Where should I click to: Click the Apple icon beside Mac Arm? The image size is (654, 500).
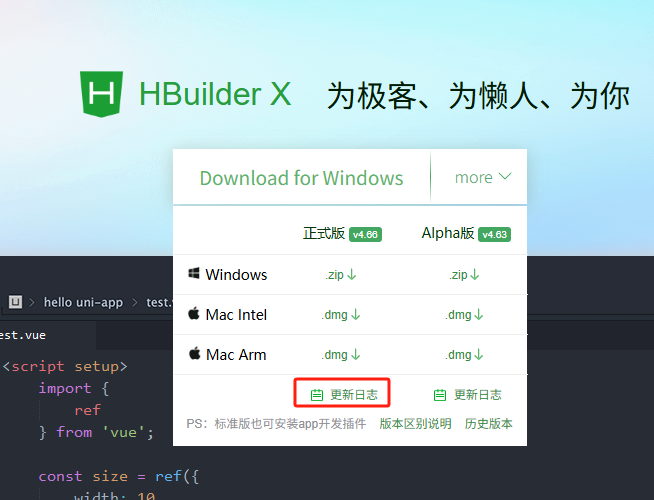(194, 353)
